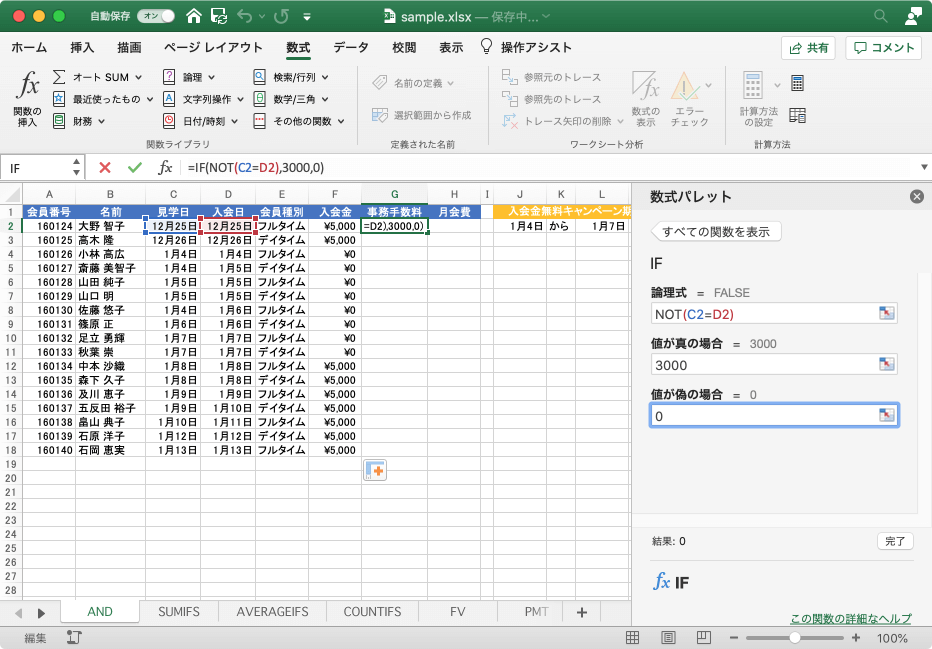The height and width of the screenshot is (649, 932).
Task: Click the paste options icon below the table
Action: (375, 471)
